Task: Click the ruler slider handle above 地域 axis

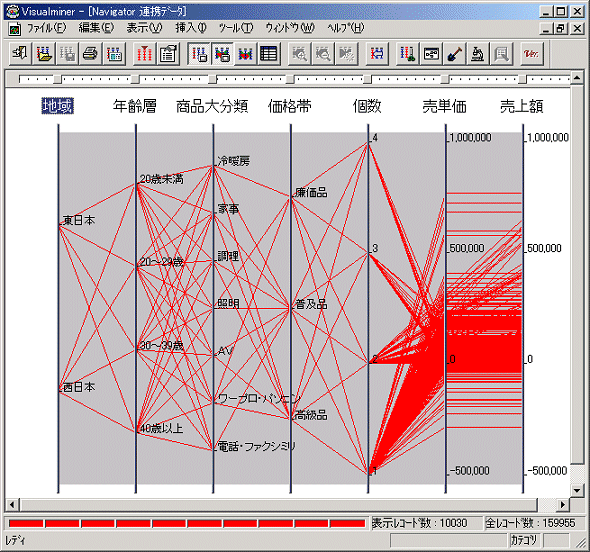Action: [57, 79]
